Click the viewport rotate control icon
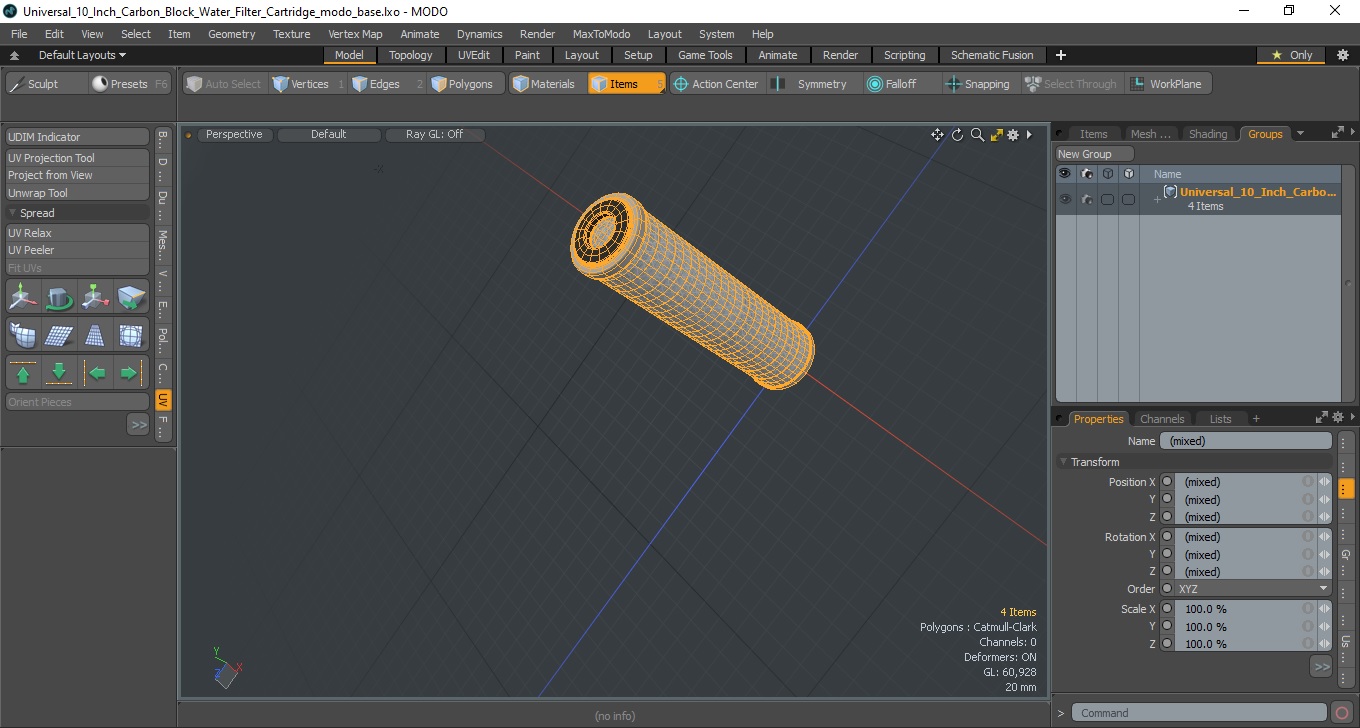 coord(957,135)
